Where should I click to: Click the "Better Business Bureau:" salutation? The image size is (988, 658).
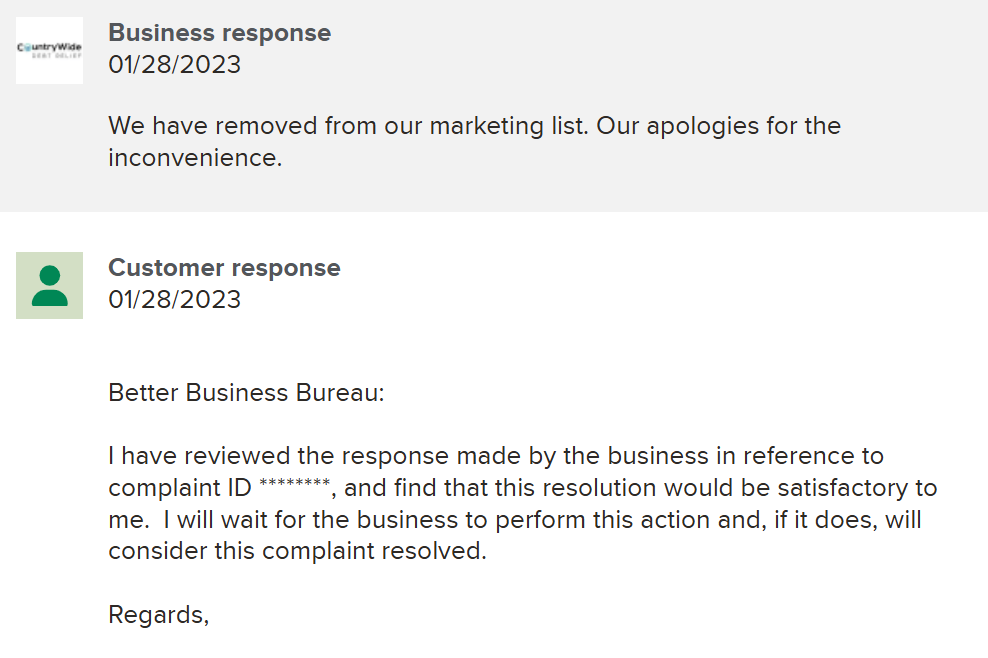[246, 393]
